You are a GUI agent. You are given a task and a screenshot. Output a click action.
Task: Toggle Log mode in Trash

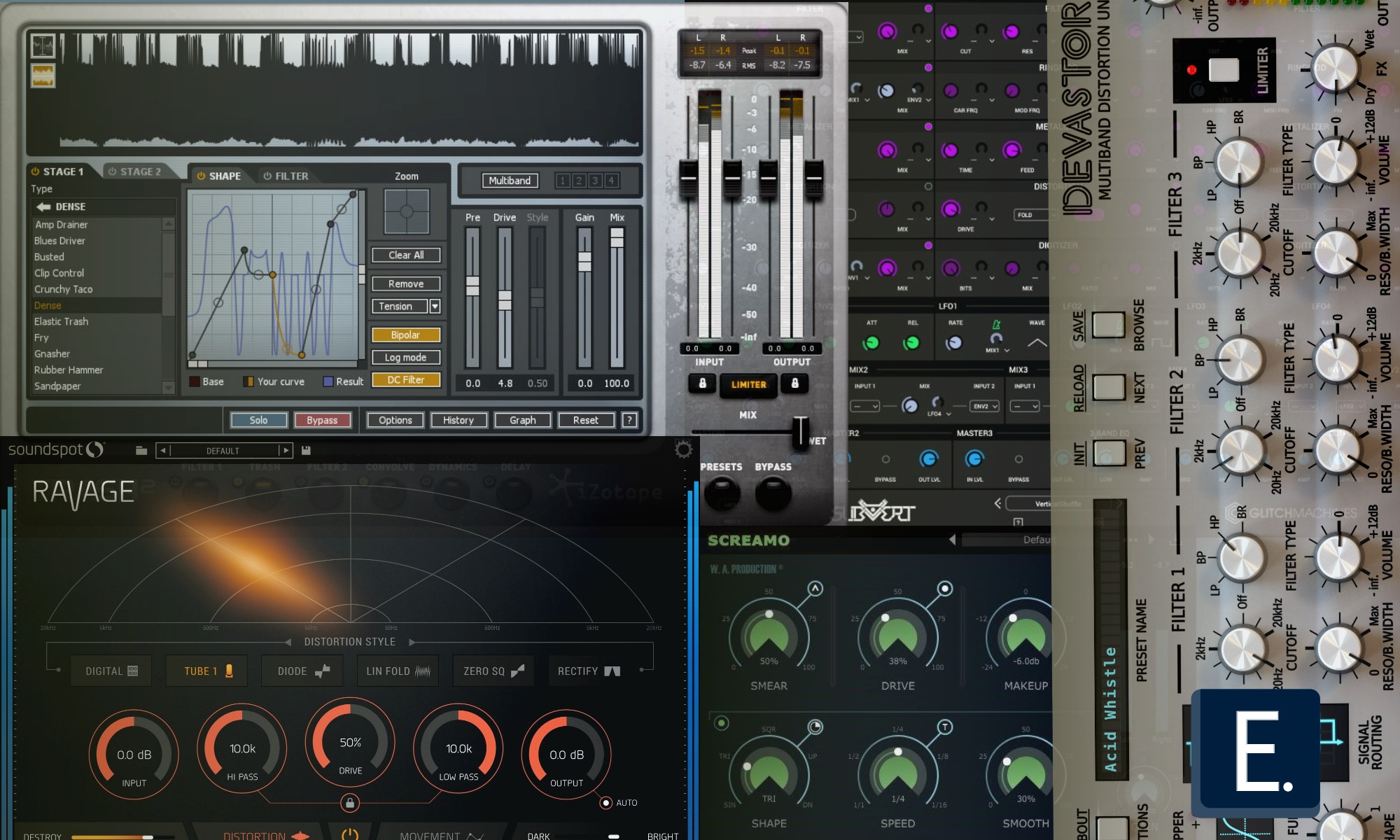point(406,357)
